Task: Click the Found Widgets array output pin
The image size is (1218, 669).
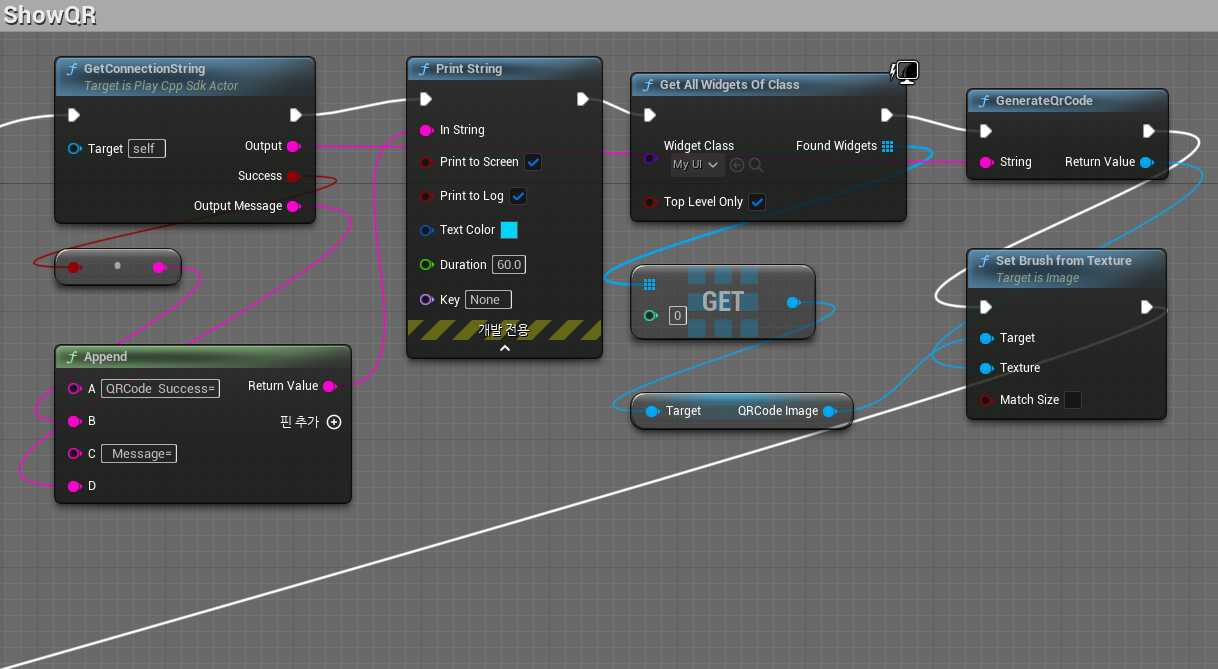Action: 887,146
